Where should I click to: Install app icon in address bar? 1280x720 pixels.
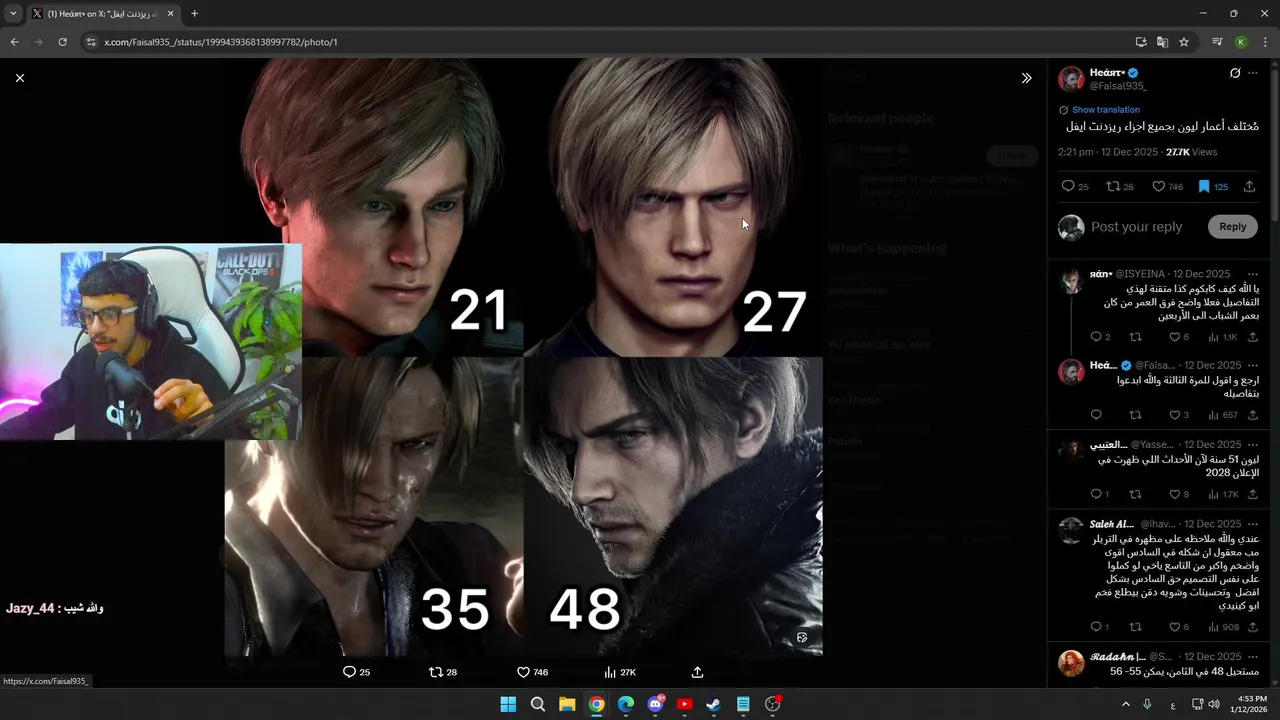click(x=1141, y=42)
